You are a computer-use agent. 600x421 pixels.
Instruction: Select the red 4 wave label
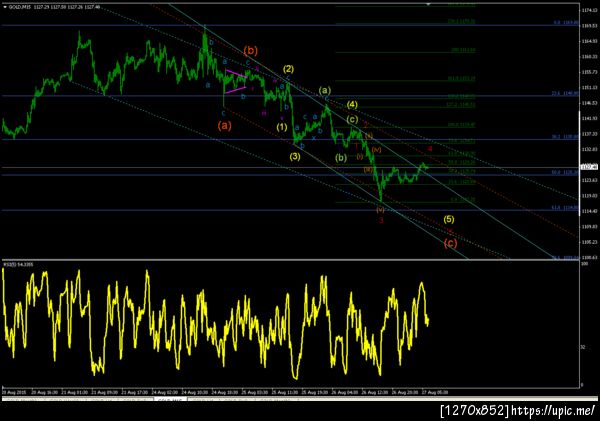click(x=430, y=148)
